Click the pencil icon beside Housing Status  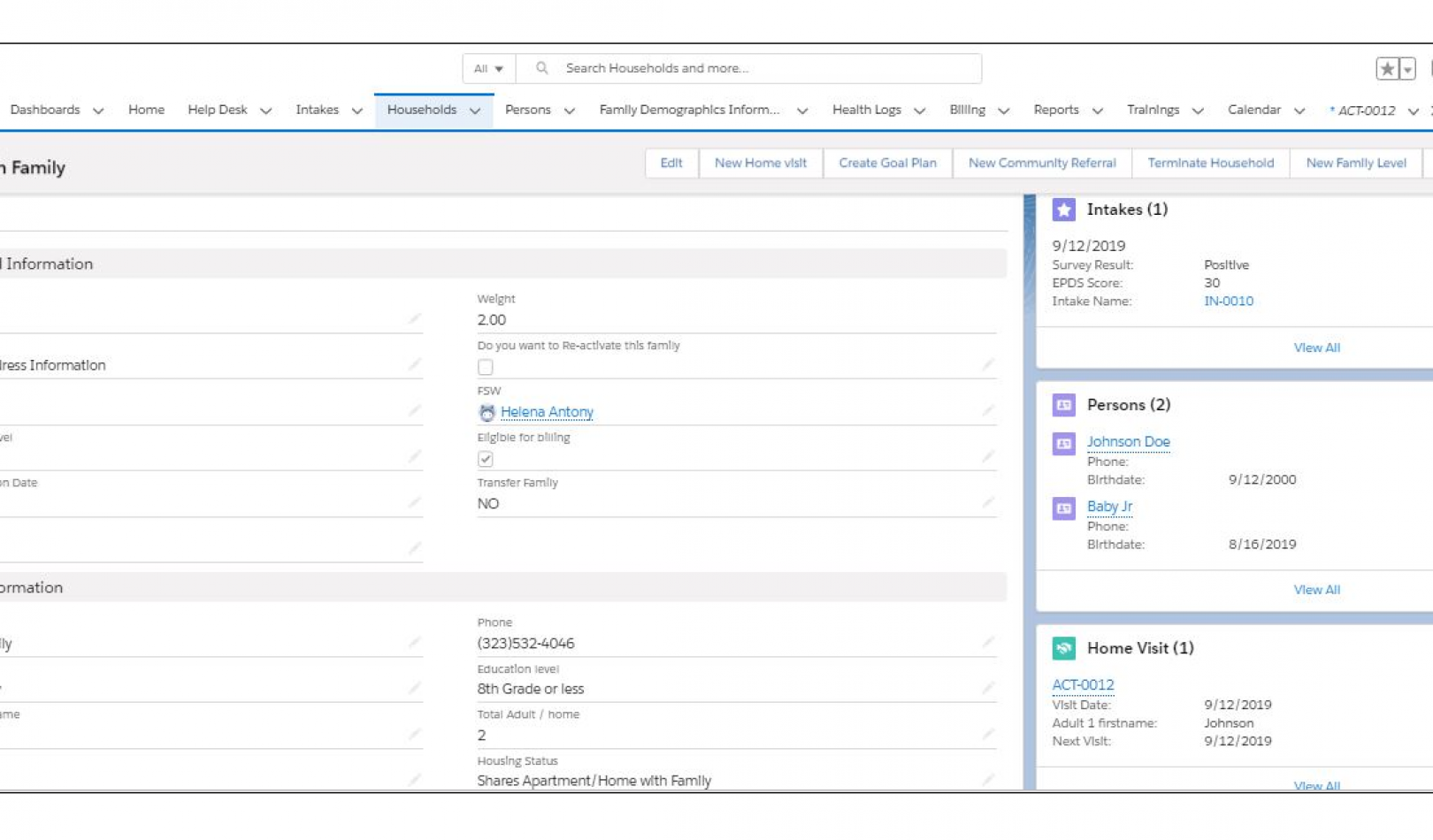tap(988, 779)
